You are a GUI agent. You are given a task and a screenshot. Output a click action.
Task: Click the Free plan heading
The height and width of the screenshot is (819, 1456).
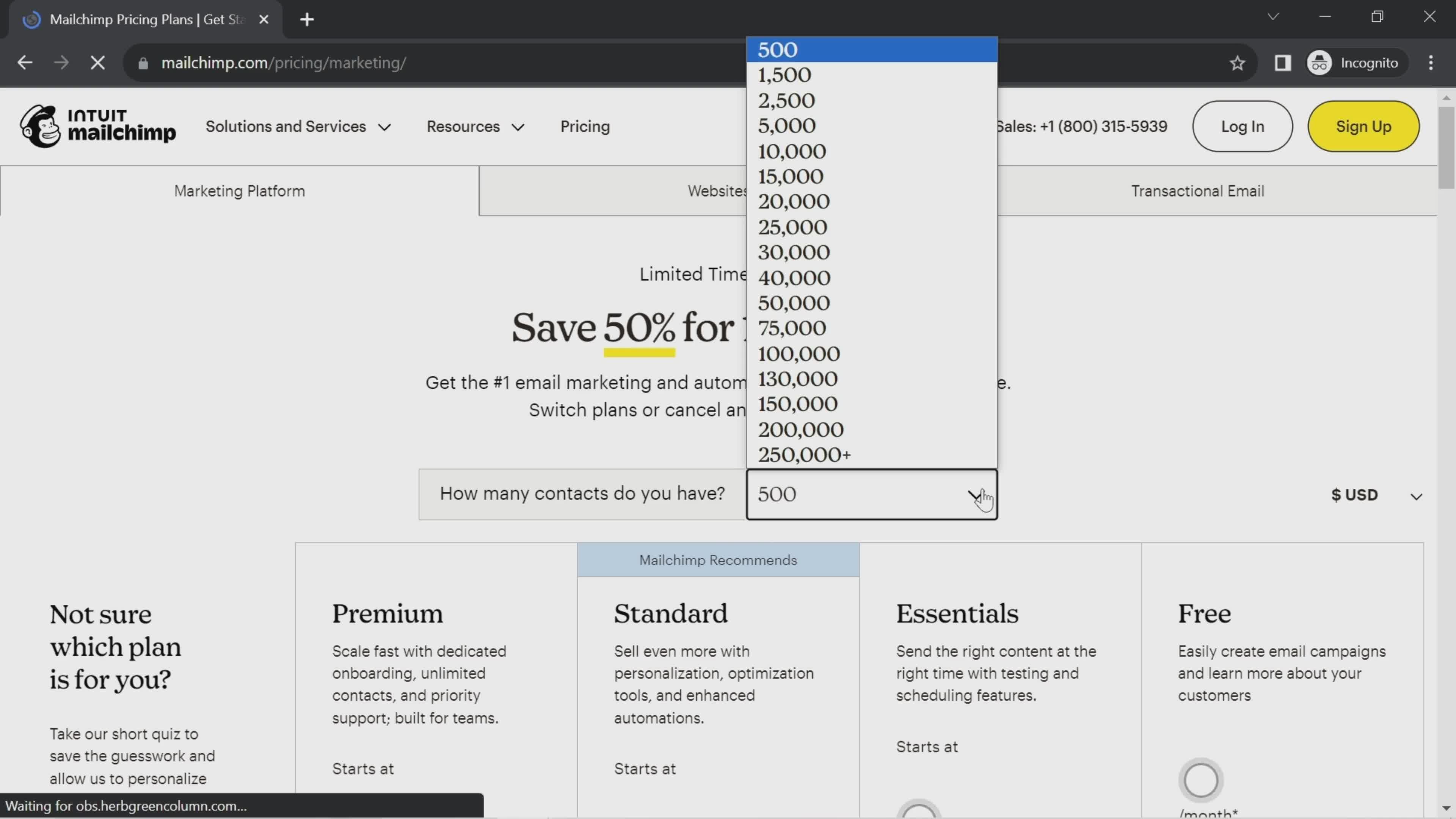click(1204, 614)
